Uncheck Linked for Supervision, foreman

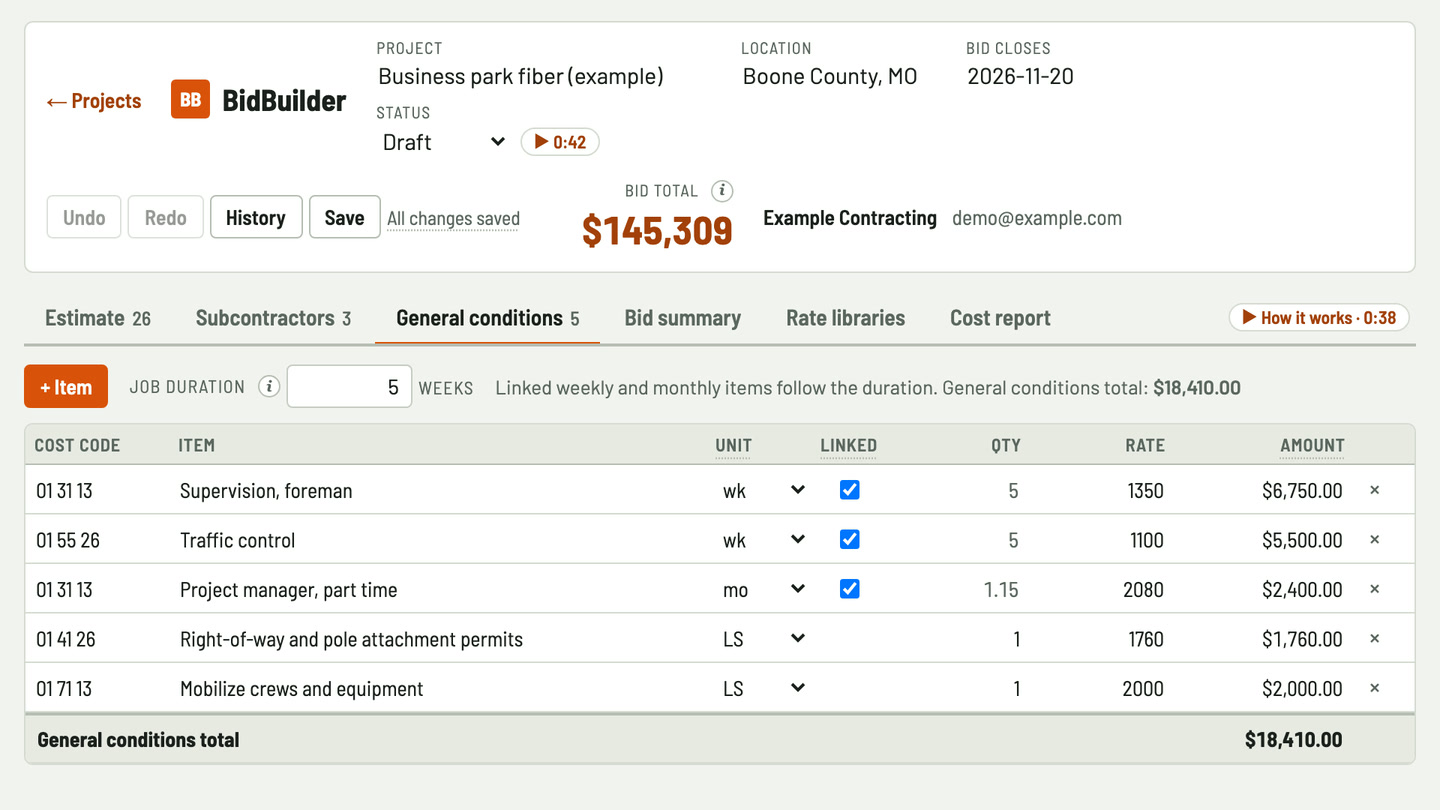pyautogui.click(x=849, y=490)
